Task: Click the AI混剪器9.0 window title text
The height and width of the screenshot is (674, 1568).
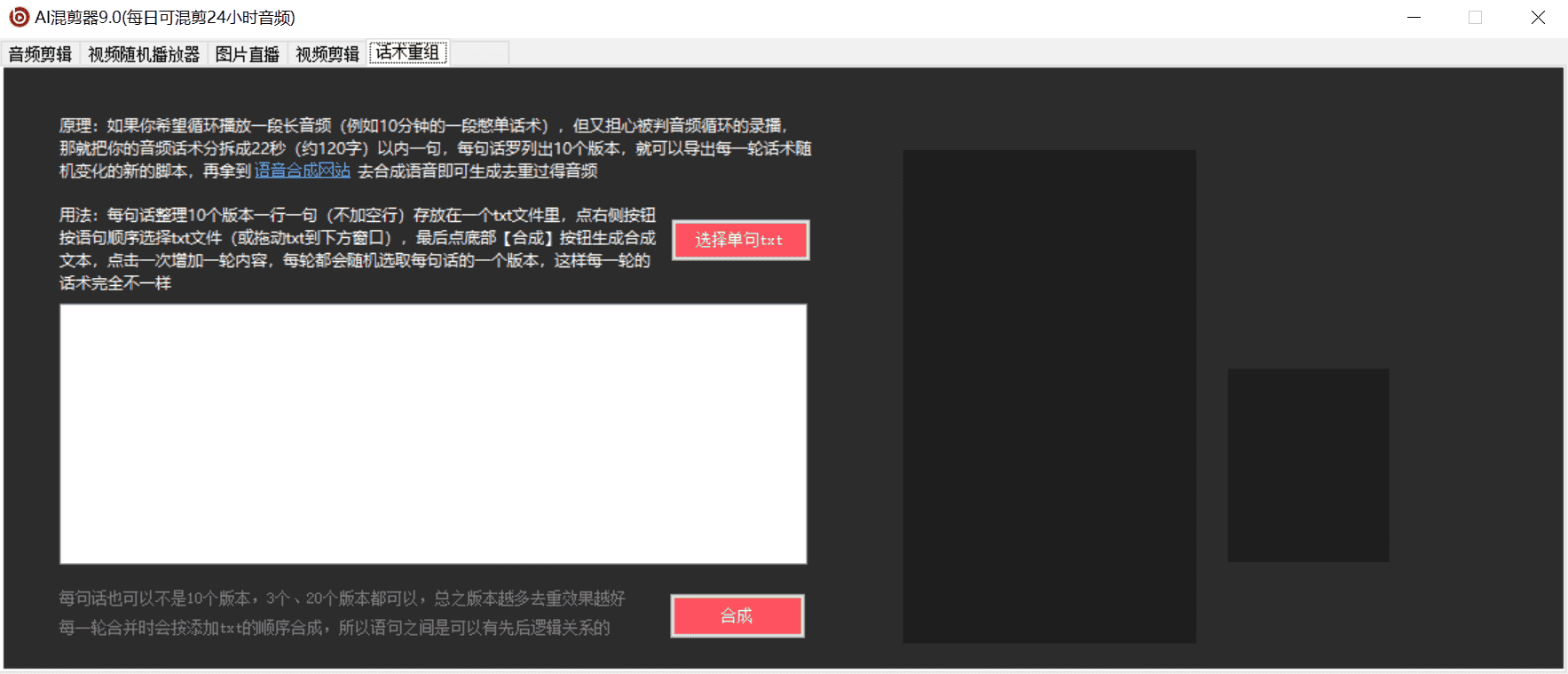Action: 165,17
